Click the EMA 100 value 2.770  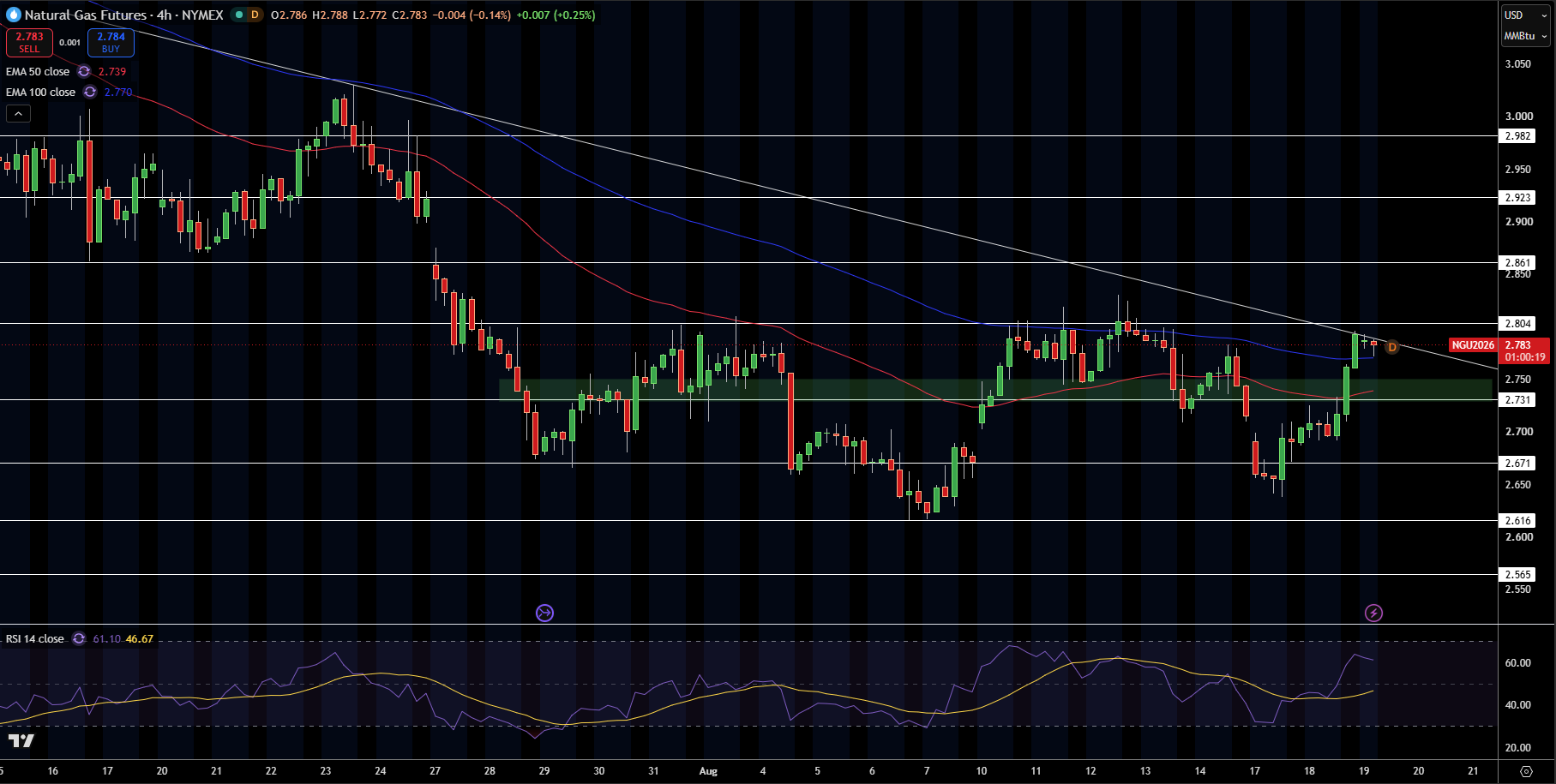click(118, 93)
